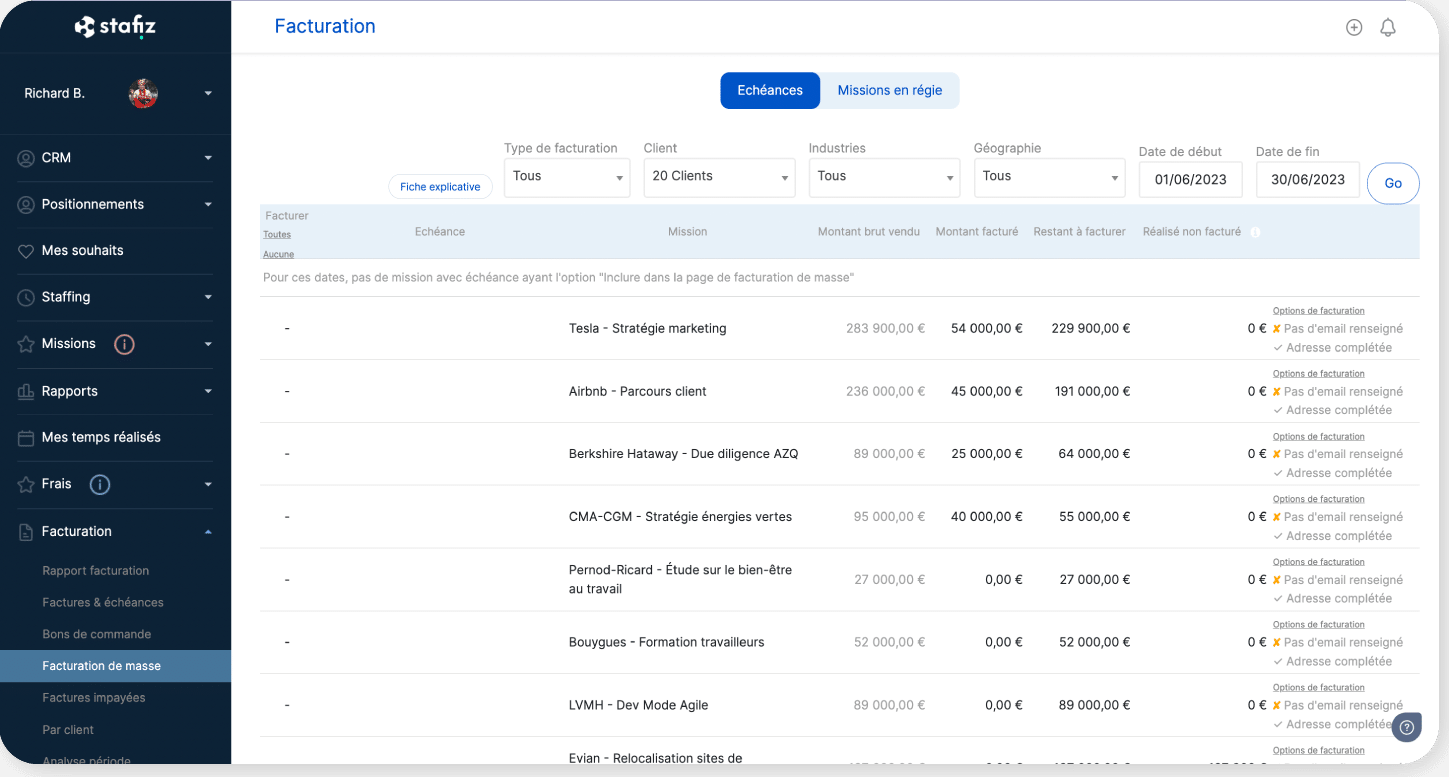Image resolution: width=1449 pixels, height=777 pixels.
Task: Open Bons de commande submenu item
Action: click(97, 635)
